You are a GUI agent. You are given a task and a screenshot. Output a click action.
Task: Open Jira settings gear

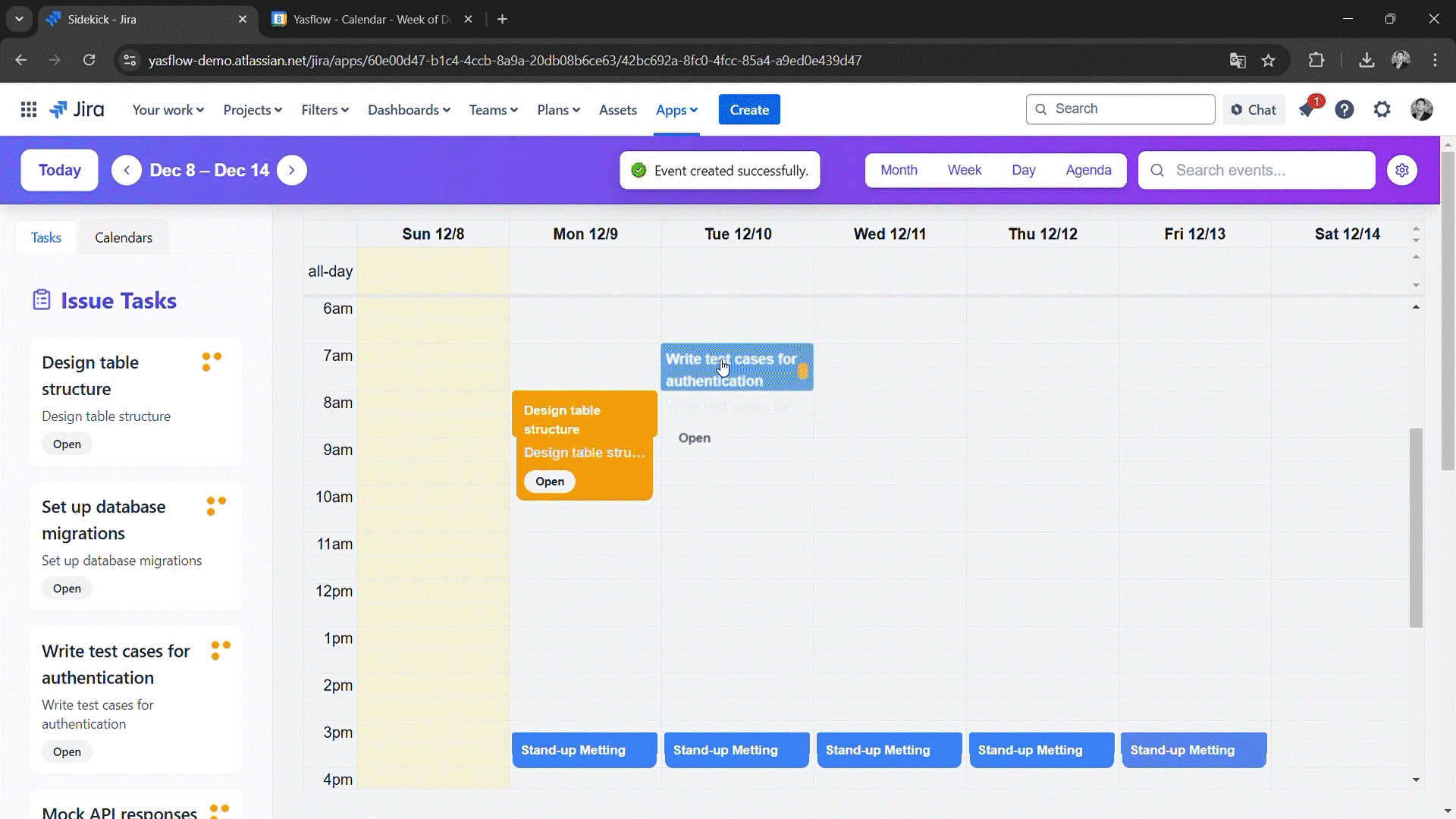1382,110
